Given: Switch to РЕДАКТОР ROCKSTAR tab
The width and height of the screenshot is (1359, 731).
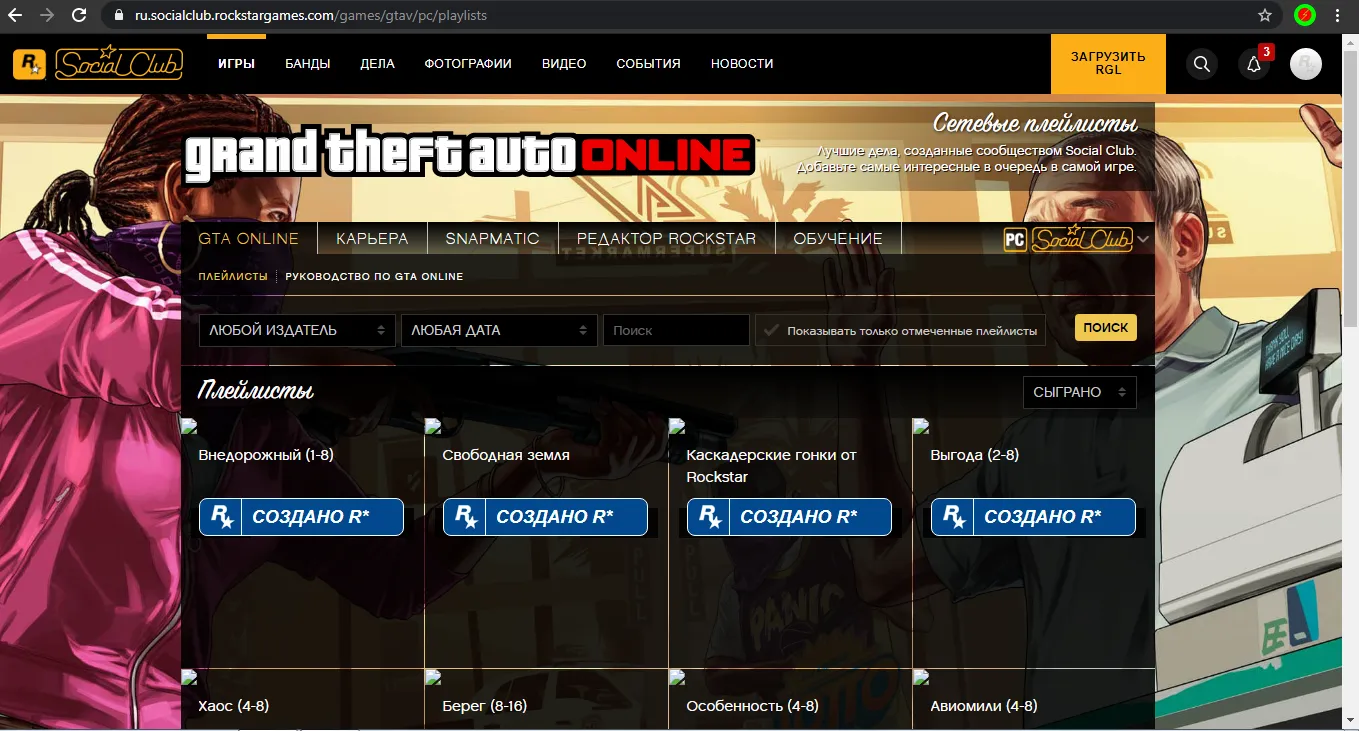Looking at the screenshot, I should (x=666, y=239).
